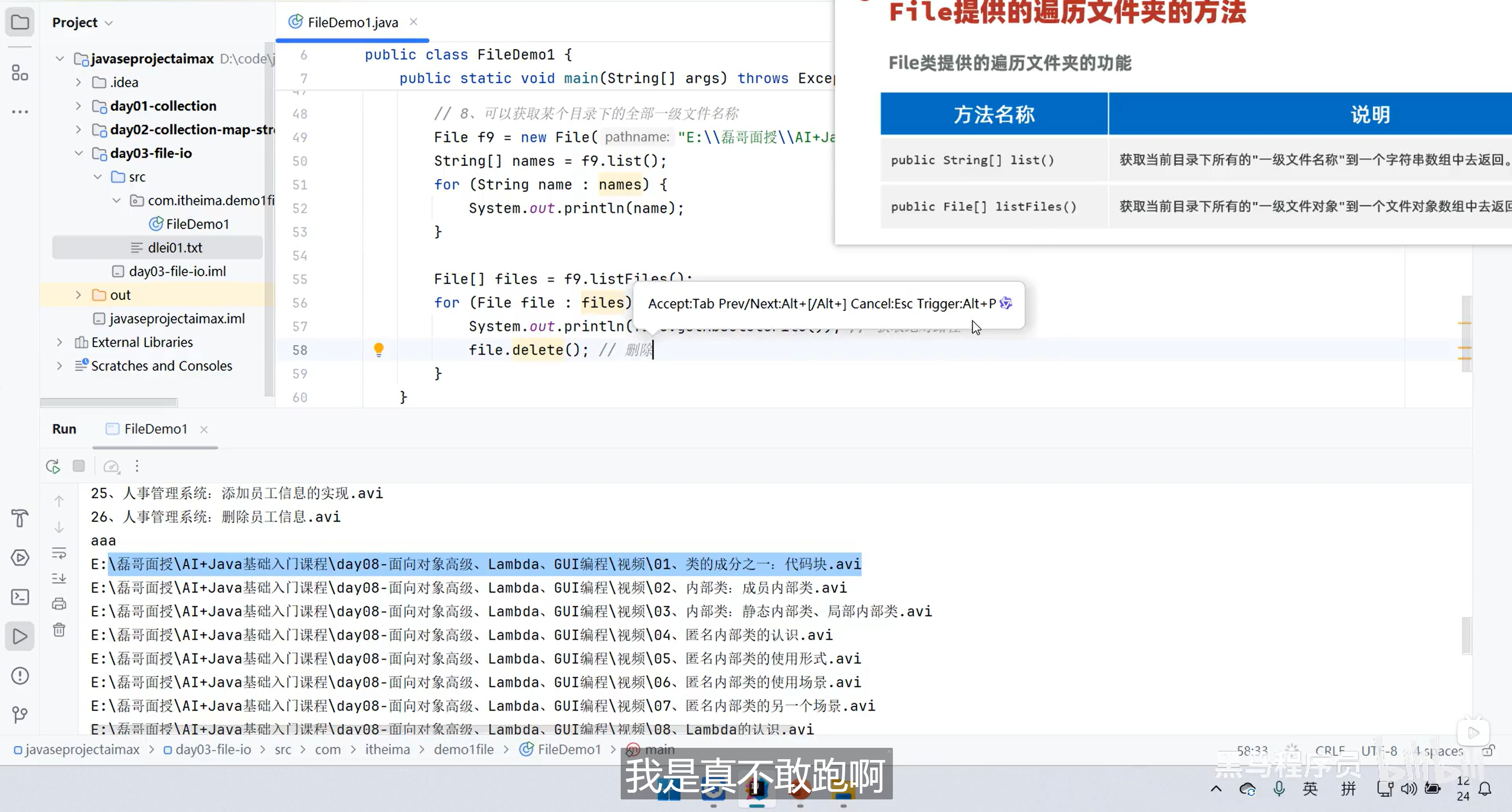
Task: Open the Git version control icon
Action: click(x=20, y=715)
